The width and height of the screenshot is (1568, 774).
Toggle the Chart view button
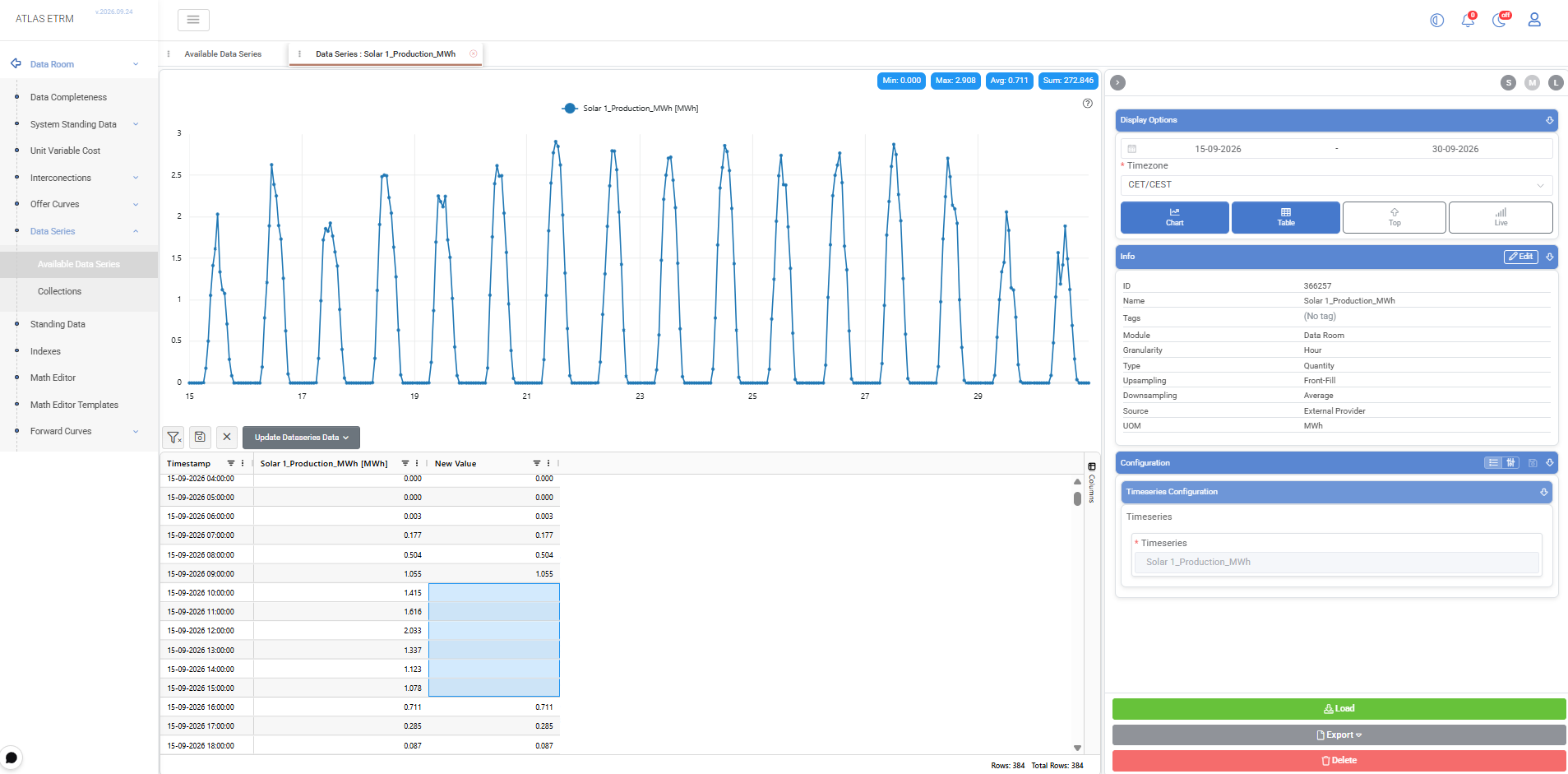click(1175, 218)
